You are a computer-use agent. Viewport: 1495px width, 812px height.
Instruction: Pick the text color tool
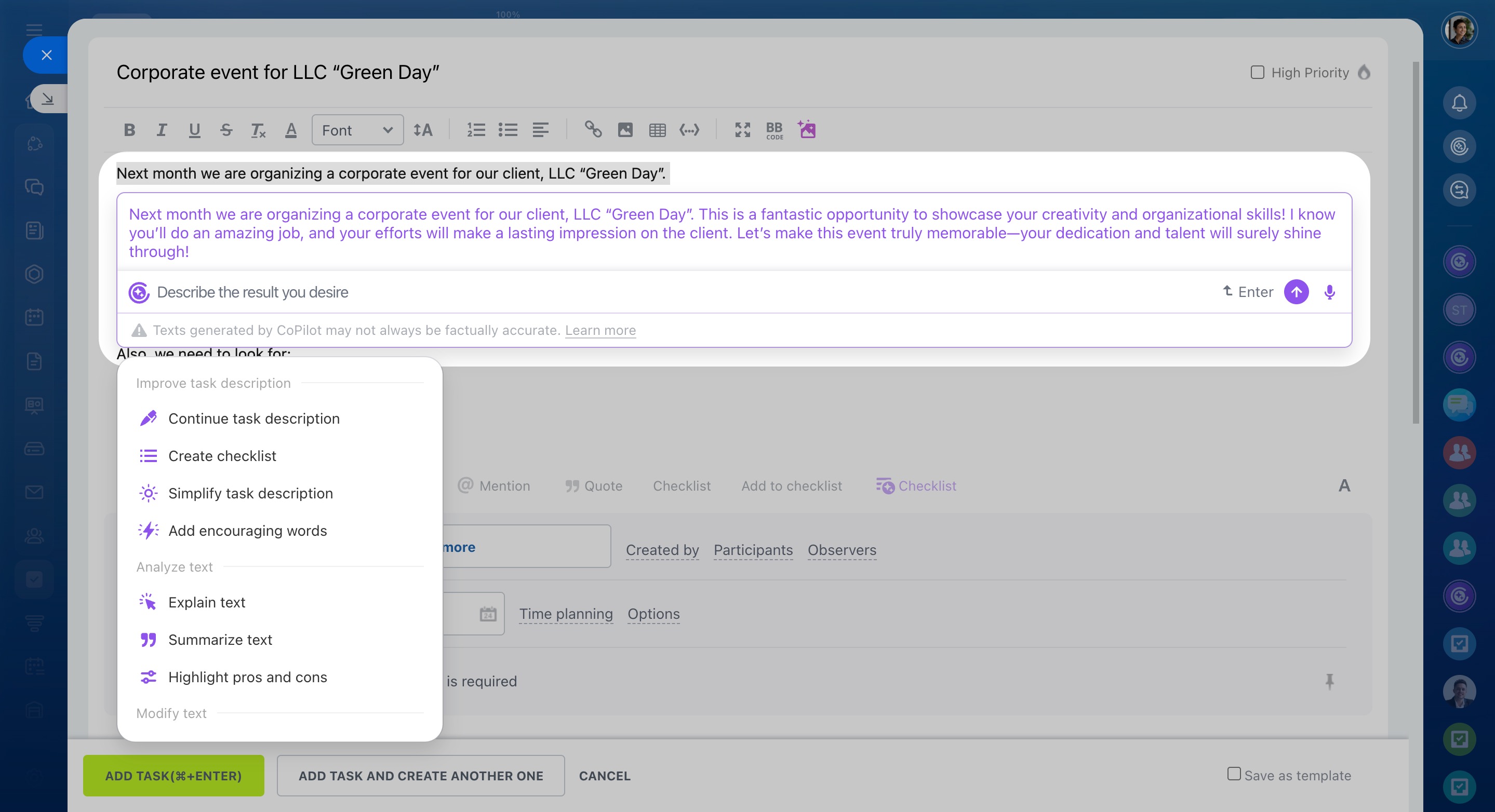[291, 130]
